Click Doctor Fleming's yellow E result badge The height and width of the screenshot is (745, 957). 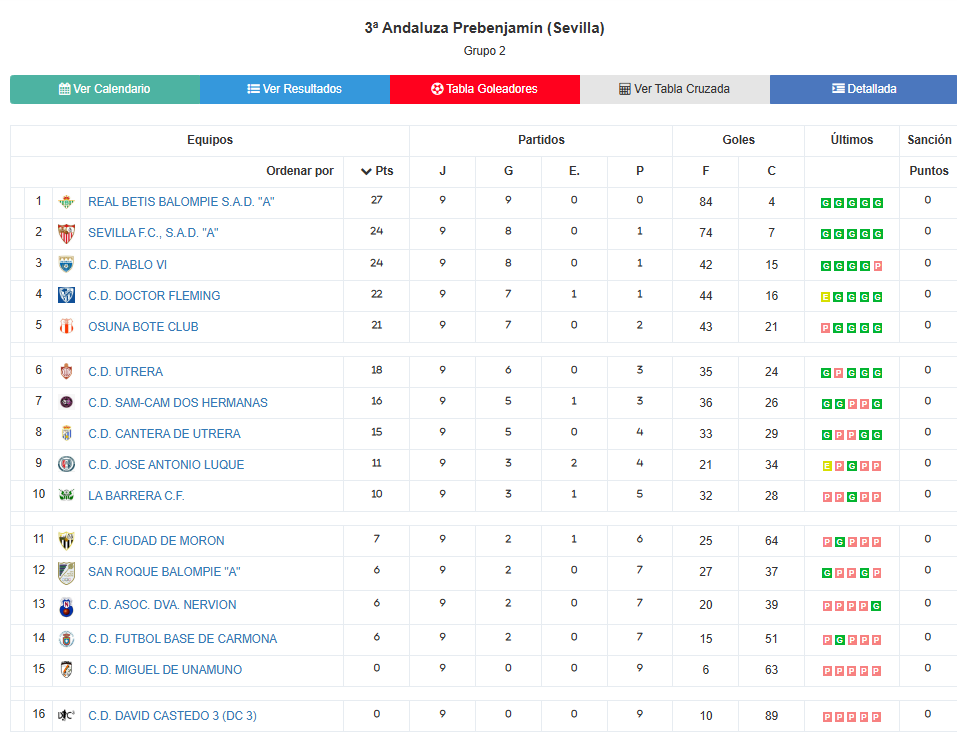tap(825, 297)
